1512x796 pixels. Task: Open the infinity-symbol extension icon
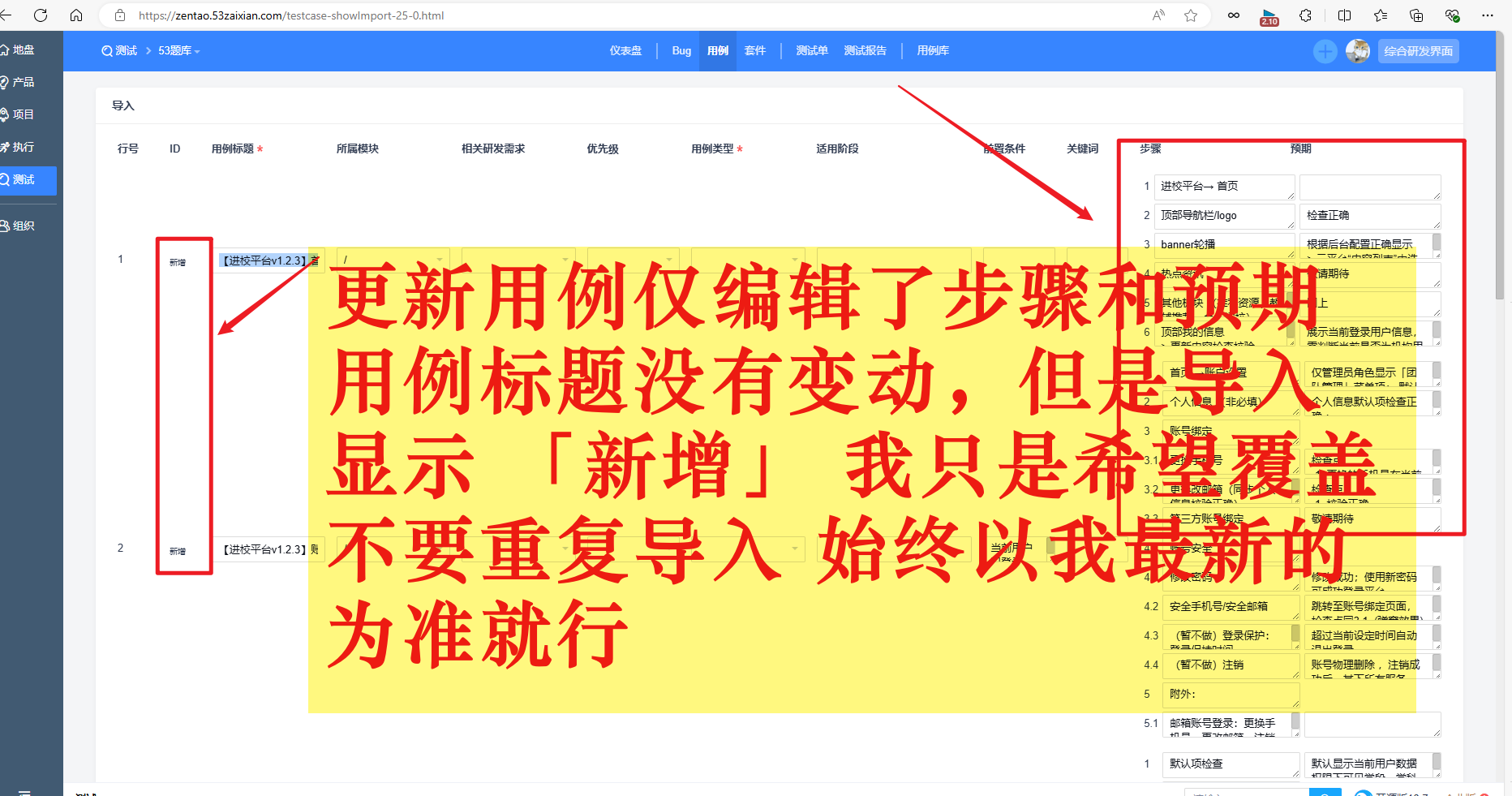[x=1234, y=15]
